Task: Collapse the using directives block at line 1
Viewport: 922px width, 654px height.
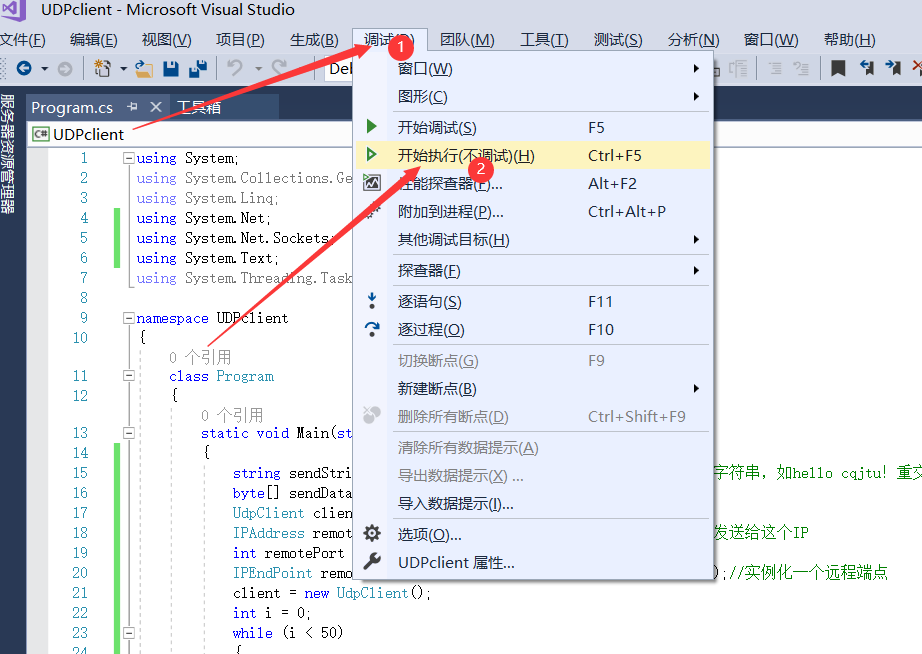Action: [x=128, y=158]
